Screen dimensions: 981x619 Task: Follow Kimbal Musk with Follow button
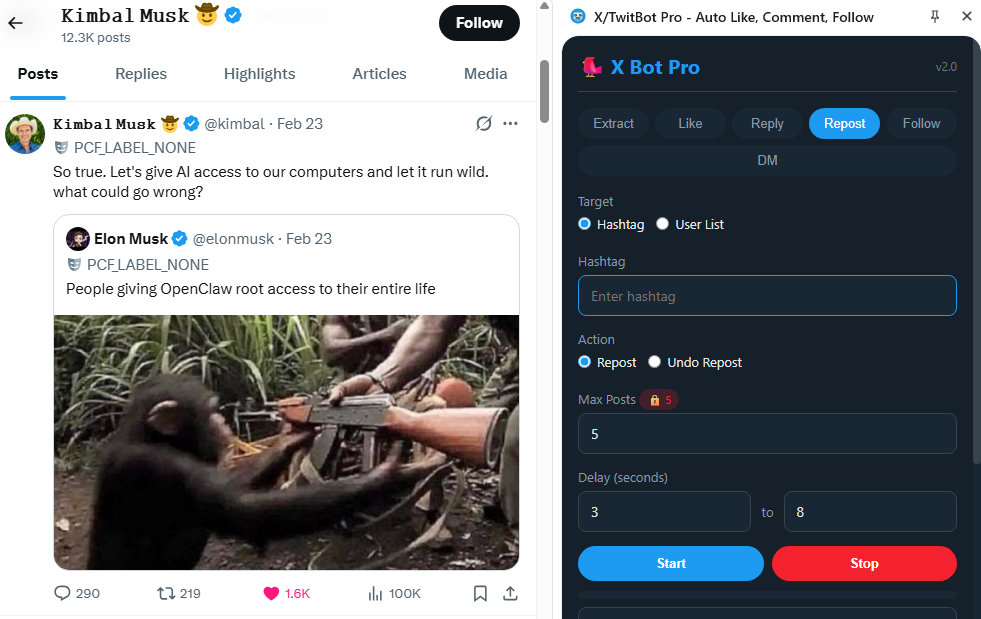479,23
